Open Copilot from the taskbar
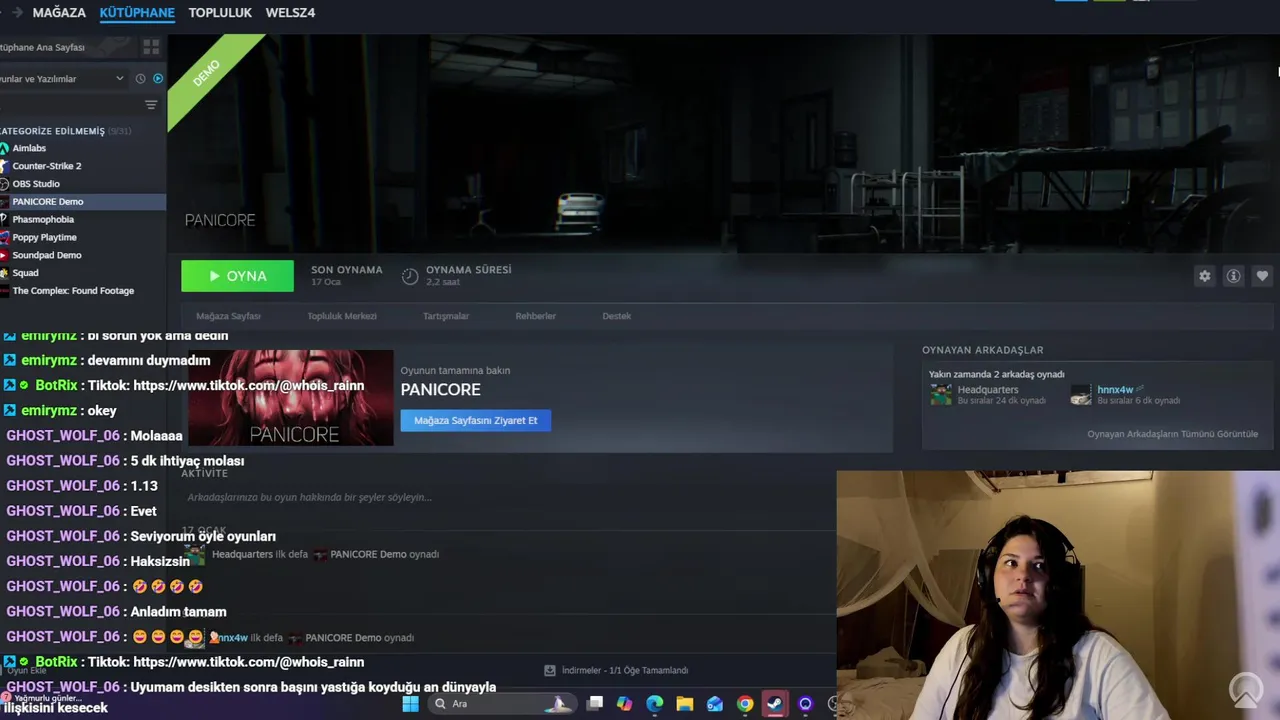The width and height of the screenshot is (1280, 720). pyautogui.click(x=624, y=704)
